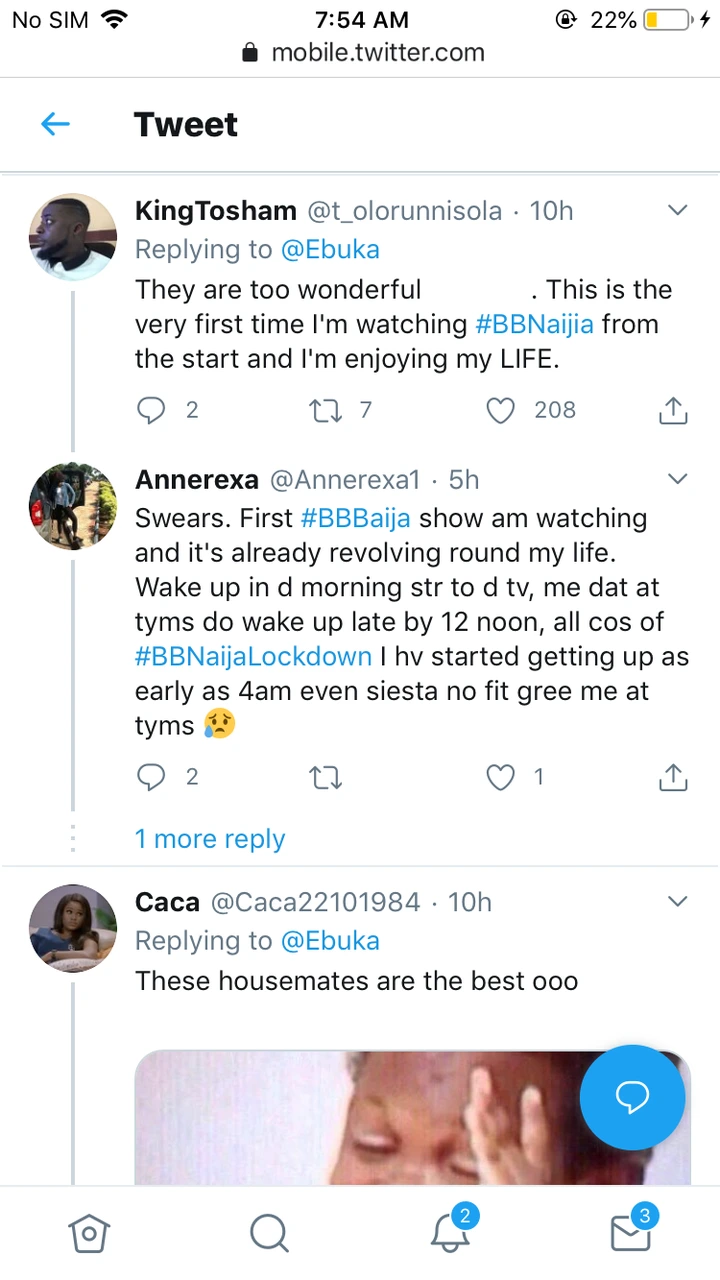Like KingTosham's tweet
Viewport: 720px width, 1280px height.
coord(500,410)
